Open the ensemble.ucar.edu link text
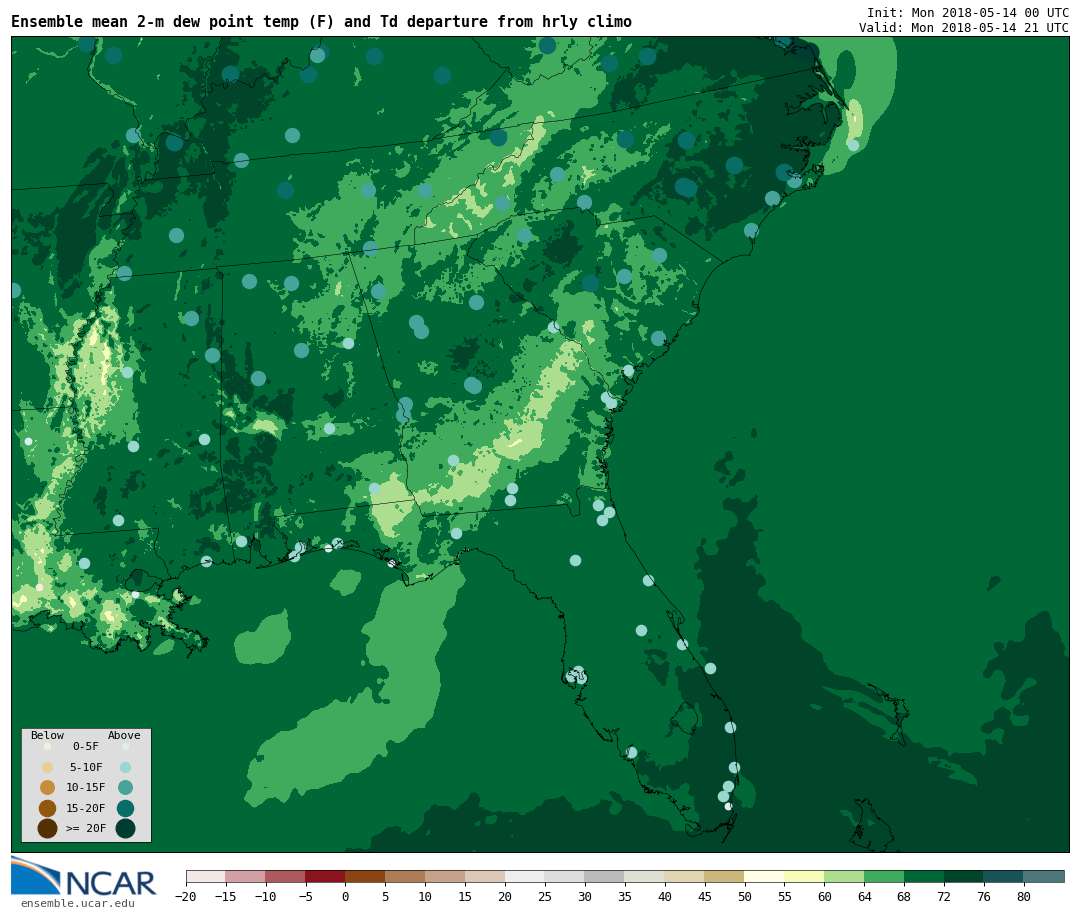1080x915 pixels. pos(78,903)
